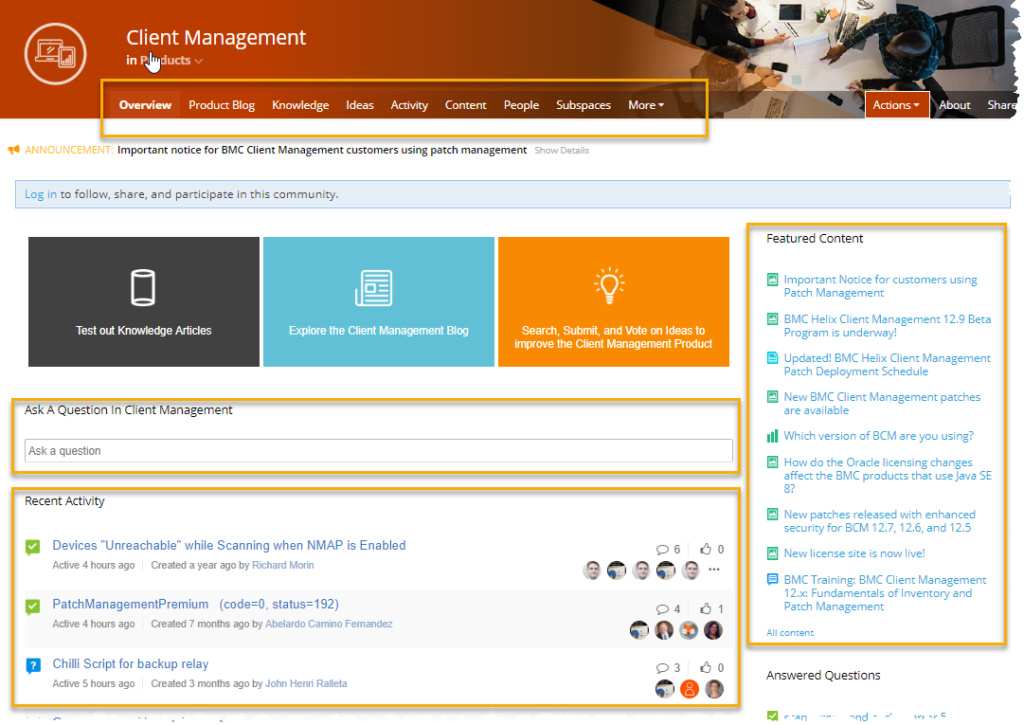Viewport: 1024px width, 725px height.
Task: Click the database icon on Knowledge Articles tile
Action: pyautogui.click(x=144, y=288)
